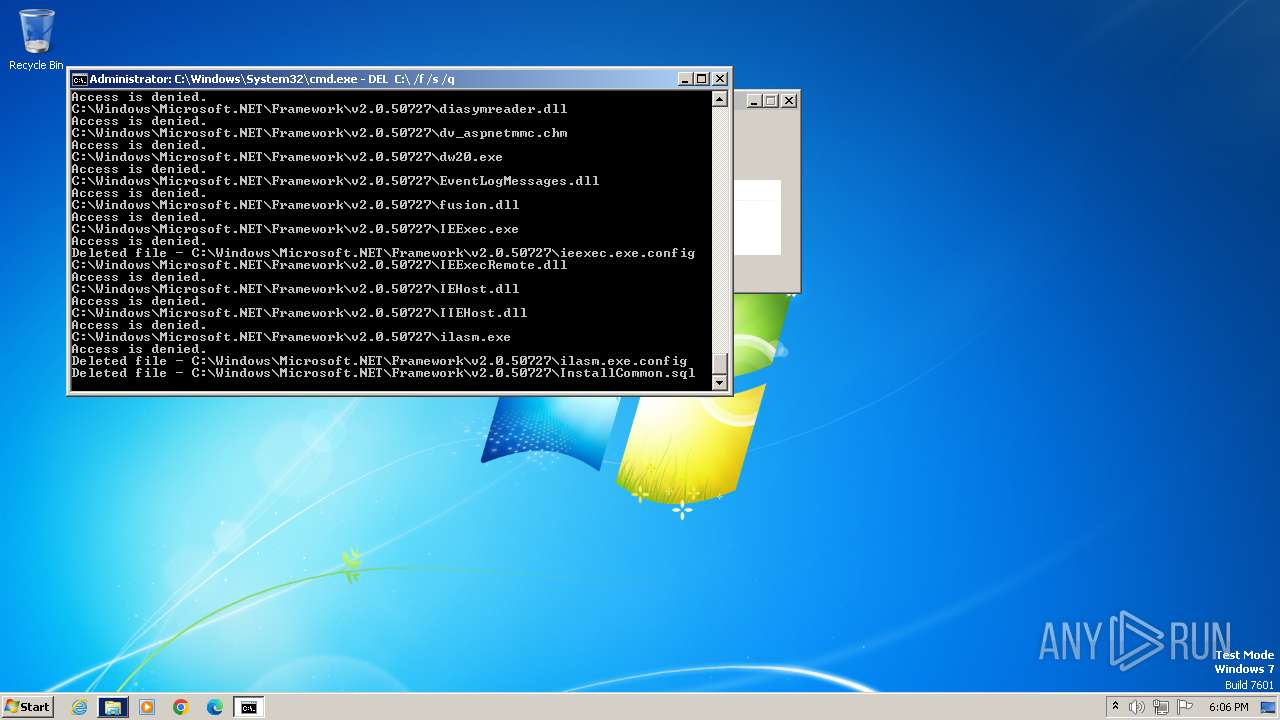Image resolution: width=1280 pixels, height=720 pixels.
Task: Click the line ending IEExecRemote.dll
Action: click(x=319, y=265)
